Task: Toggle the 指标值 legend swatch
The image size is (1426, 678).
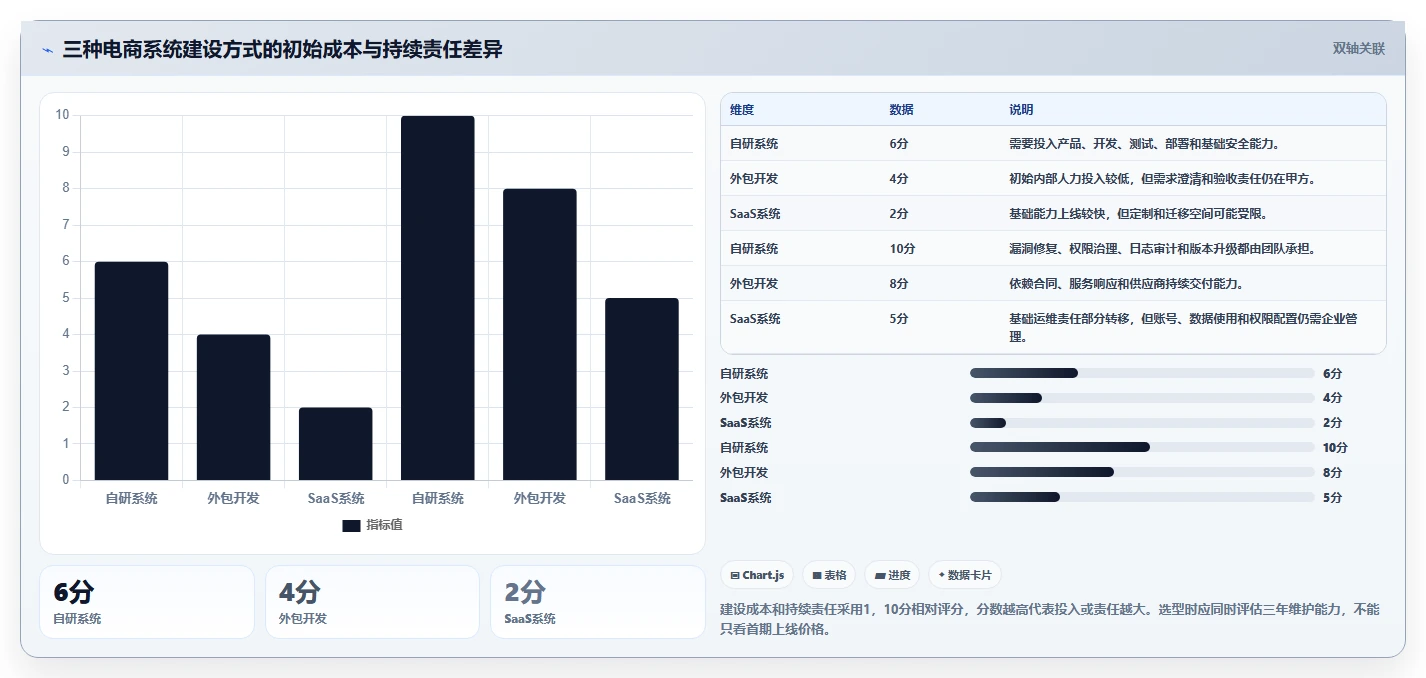Action: coord(351,525)
